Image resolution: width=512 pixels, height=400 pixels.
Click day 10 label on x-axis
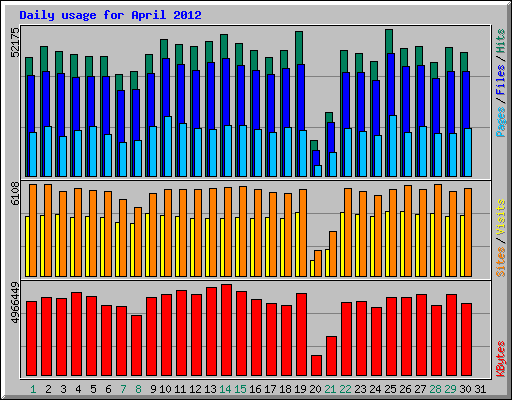tap(165, 389)
